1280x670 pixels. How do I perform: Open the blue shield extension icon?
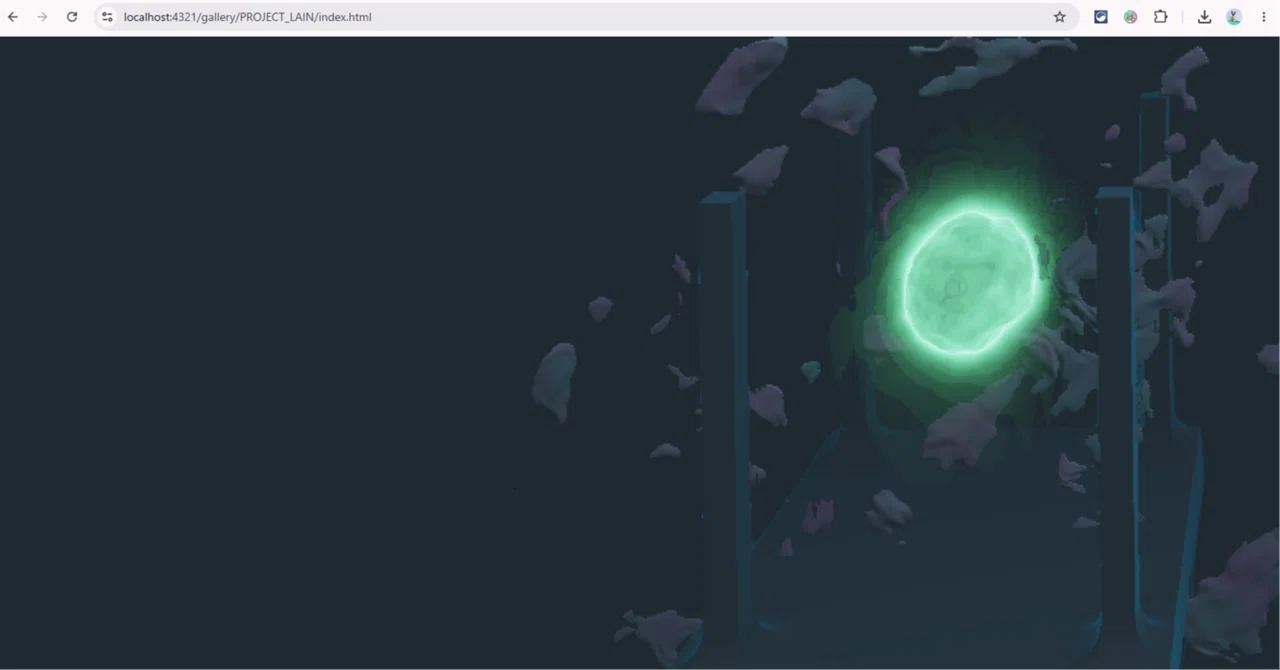1101,17
